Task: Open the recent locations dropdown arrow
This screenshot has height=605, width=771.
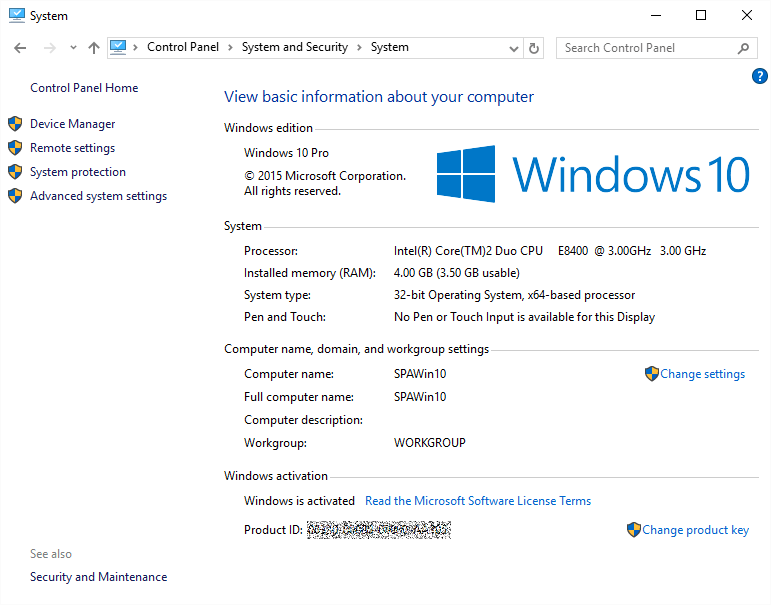Action: [x=73, y=48]
